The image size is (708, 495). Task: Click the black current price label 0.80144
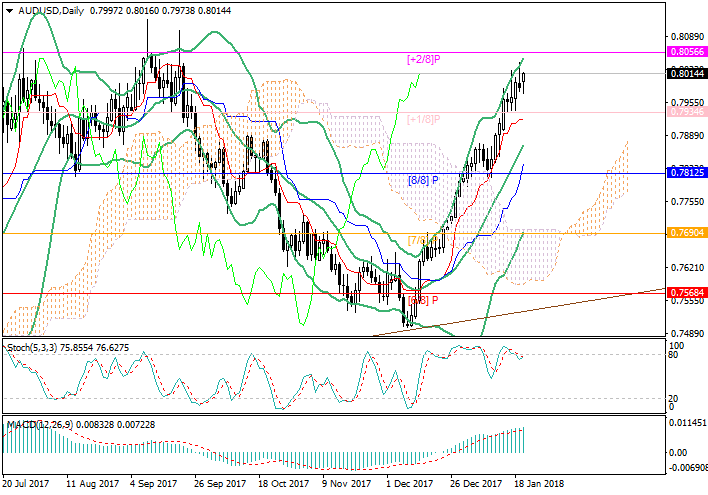pyautogui.click(x=687, y=73)
